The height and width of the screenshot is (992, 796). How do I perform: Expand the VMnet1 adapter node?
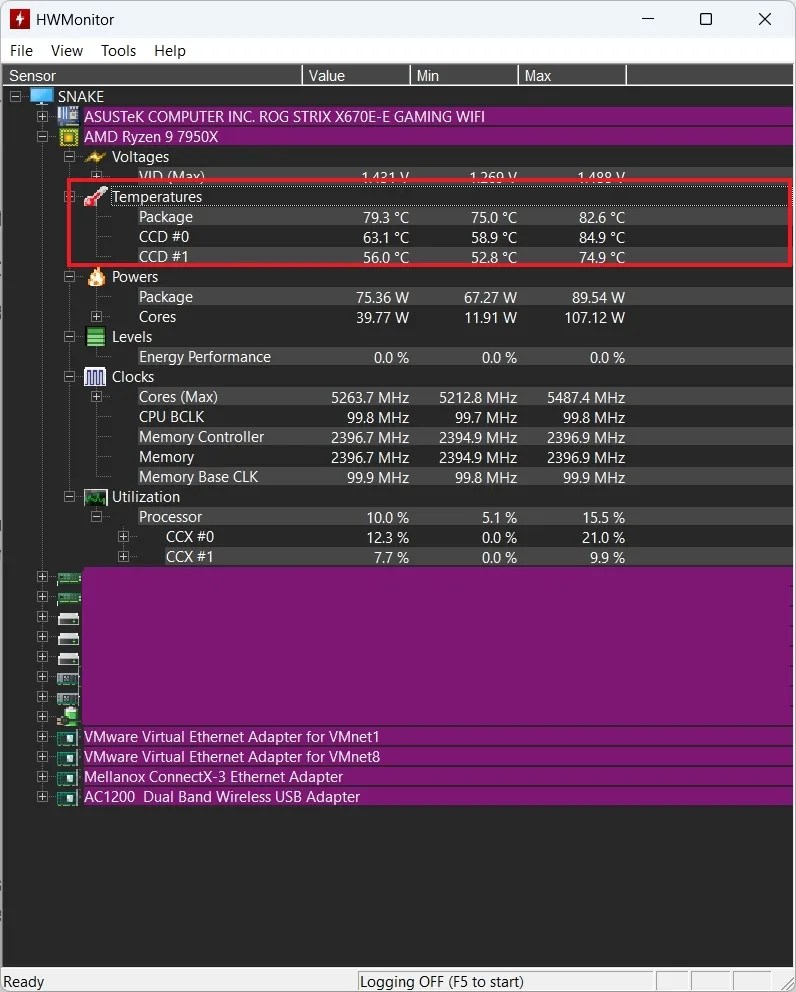42,736
